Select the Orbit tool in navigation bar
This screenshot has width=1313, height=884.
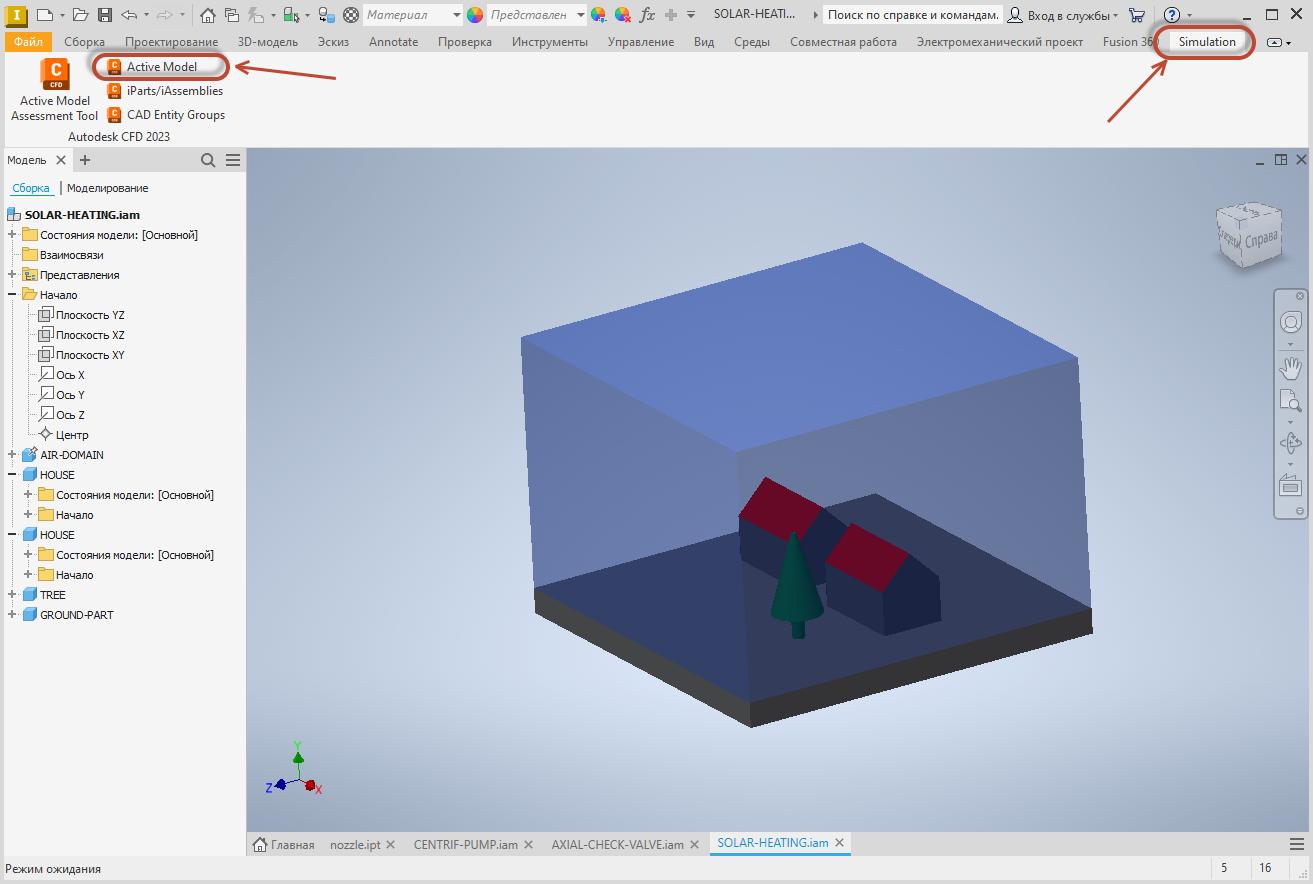(x=1291, y=442)
